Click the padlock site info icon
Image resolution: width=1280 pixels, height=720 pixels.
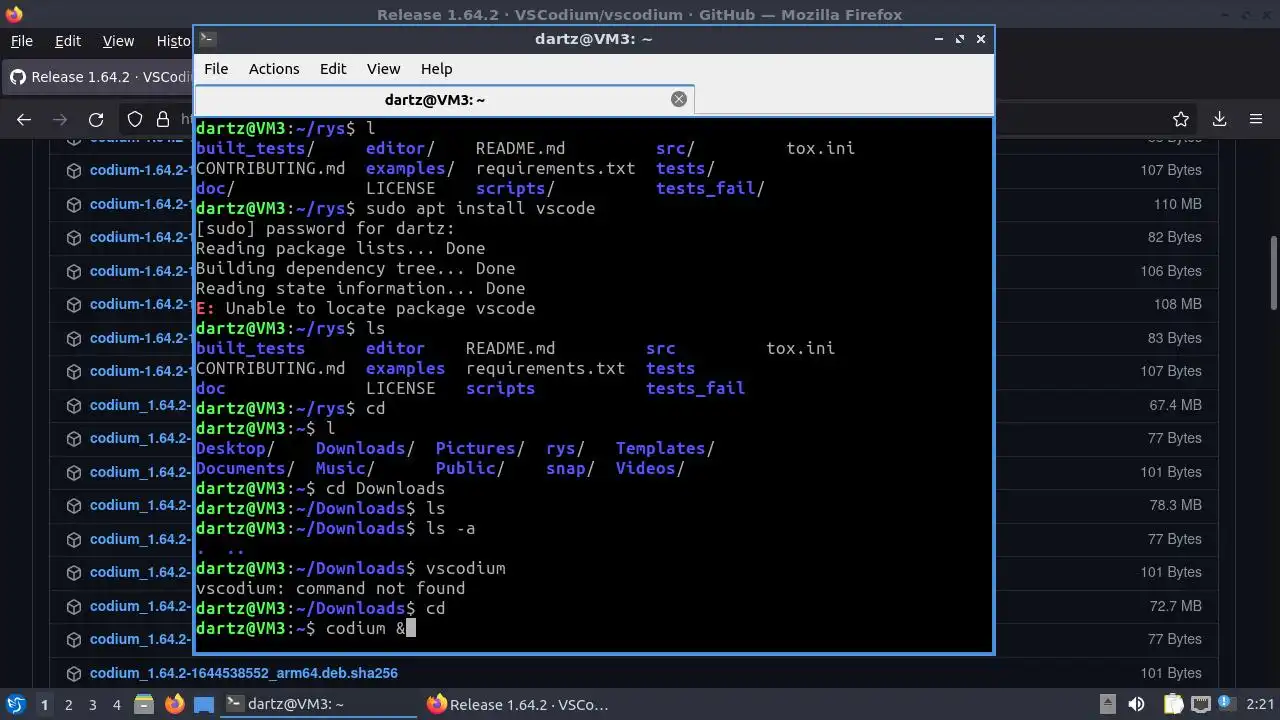(x=164, y=119)
